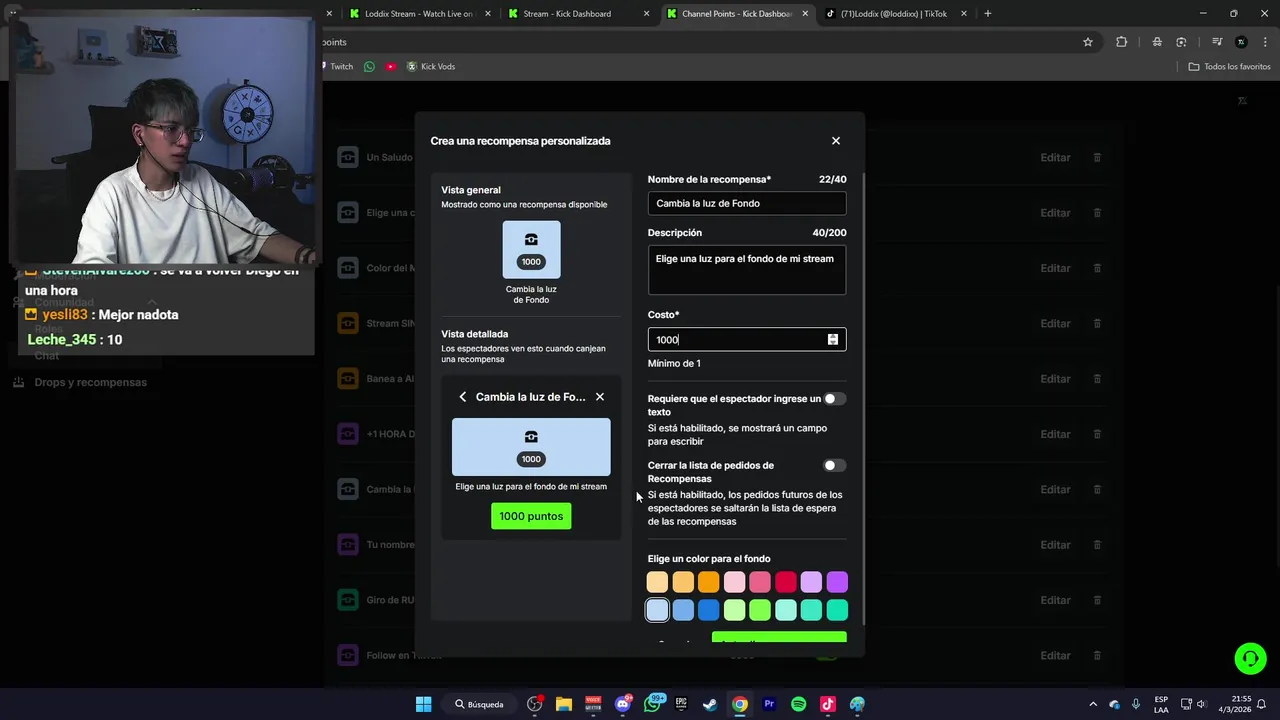
Task: Switch to Loddix TikTok tab
Action: pos(895,14)
